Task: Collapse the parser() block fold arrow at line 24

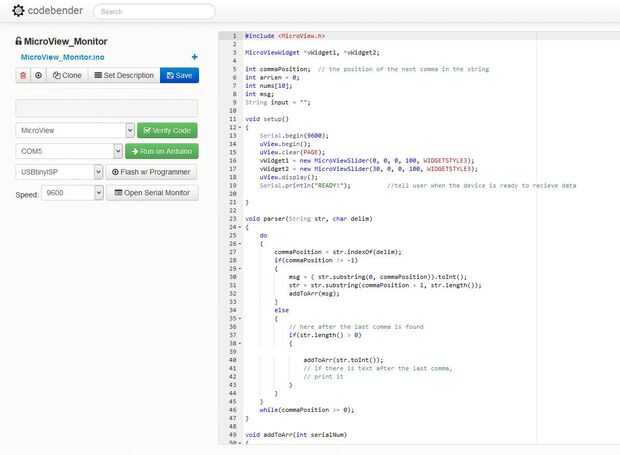Action: point(240,227)
